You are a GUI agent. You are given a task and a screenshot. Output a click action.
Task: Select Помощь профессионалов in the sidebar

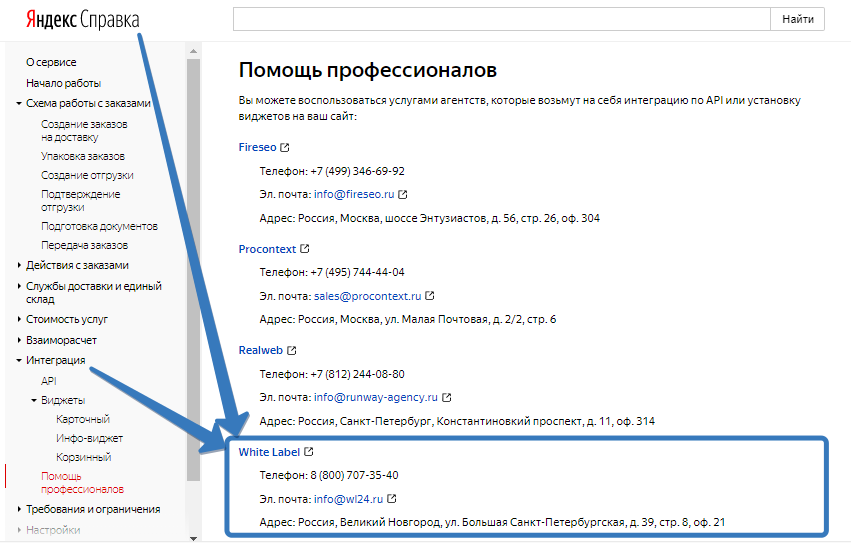(82, 483)
